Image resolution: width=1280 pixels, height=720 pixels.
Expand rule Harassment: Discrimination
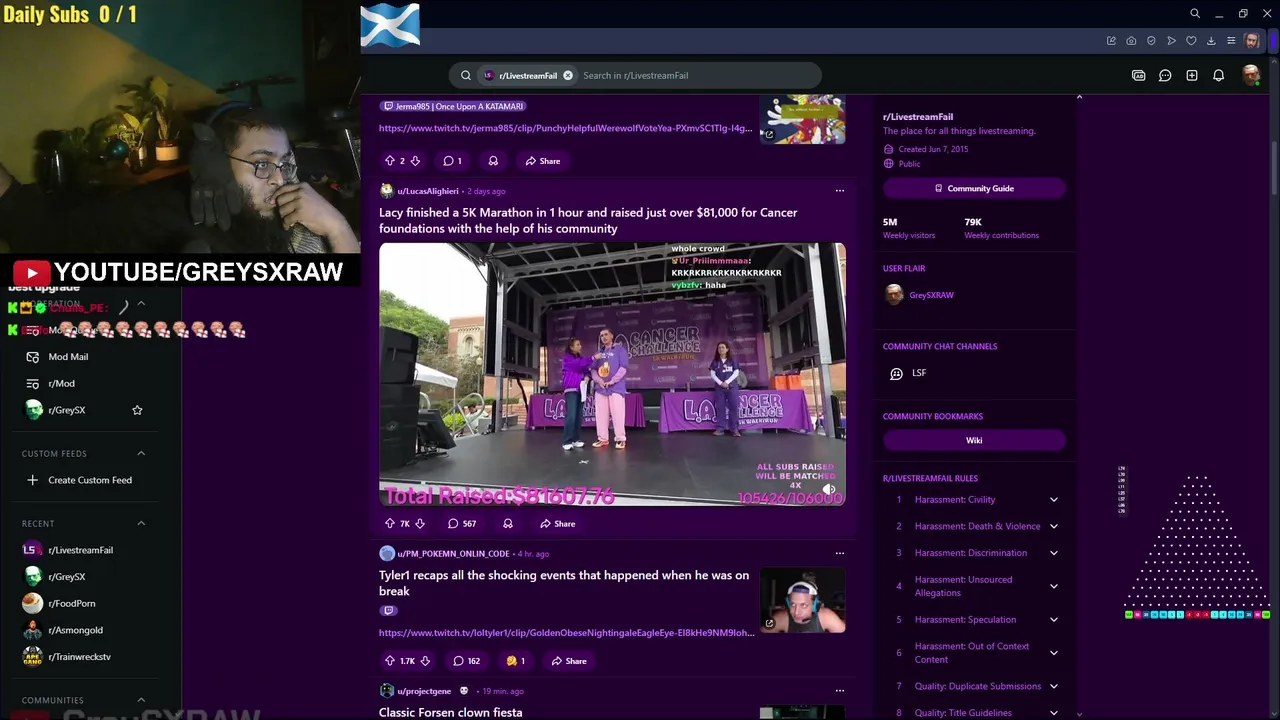[x=1053, y=553]
